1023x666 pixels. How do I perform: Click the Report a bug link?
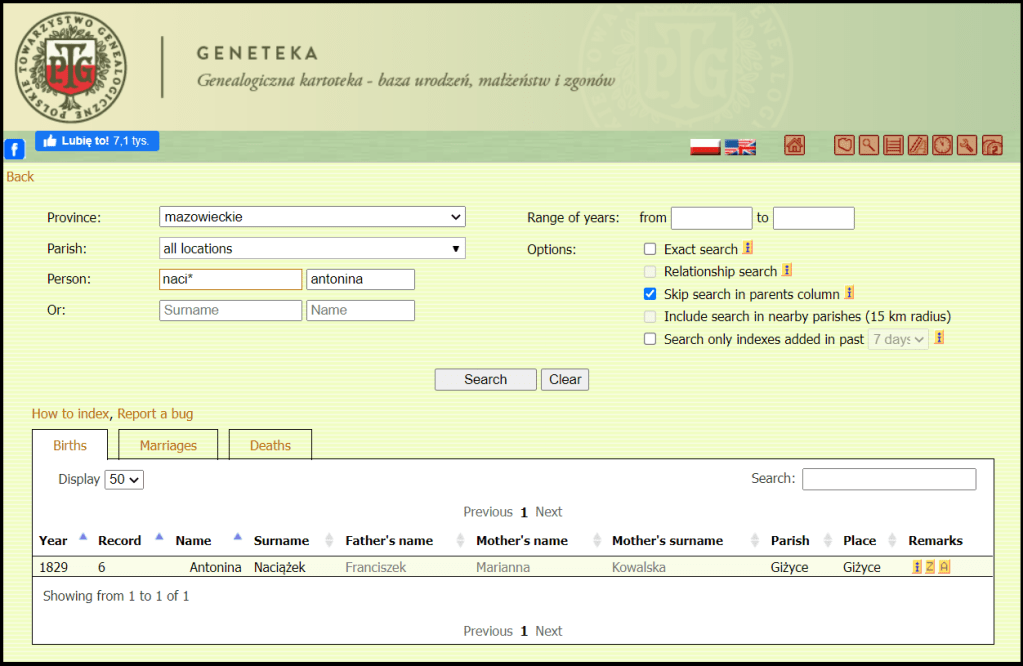pyautogui.click(x=155, y=414)
